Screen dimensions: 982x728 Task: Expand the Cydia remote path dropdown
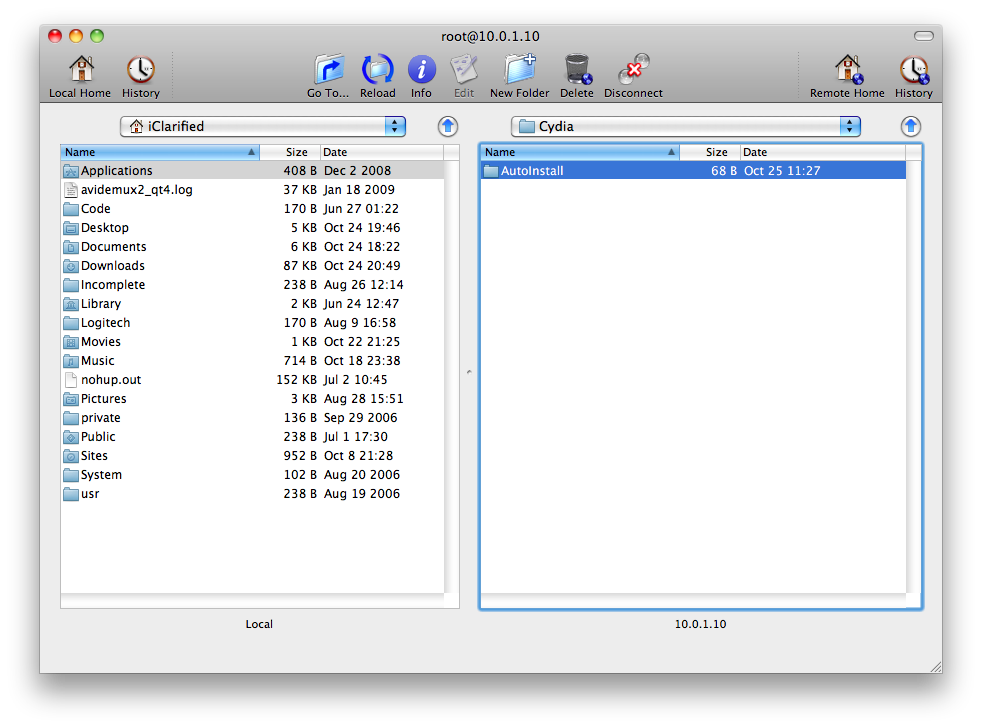pos(849,126)
